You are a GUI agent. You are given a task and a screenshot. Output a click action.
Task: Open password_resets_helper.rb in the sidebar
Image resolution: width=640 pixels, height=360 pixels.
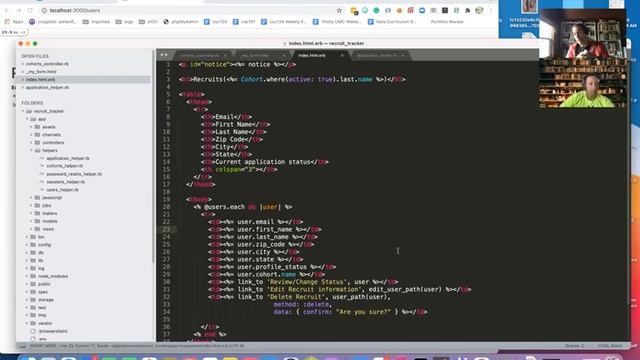click(x=74, y=174)
